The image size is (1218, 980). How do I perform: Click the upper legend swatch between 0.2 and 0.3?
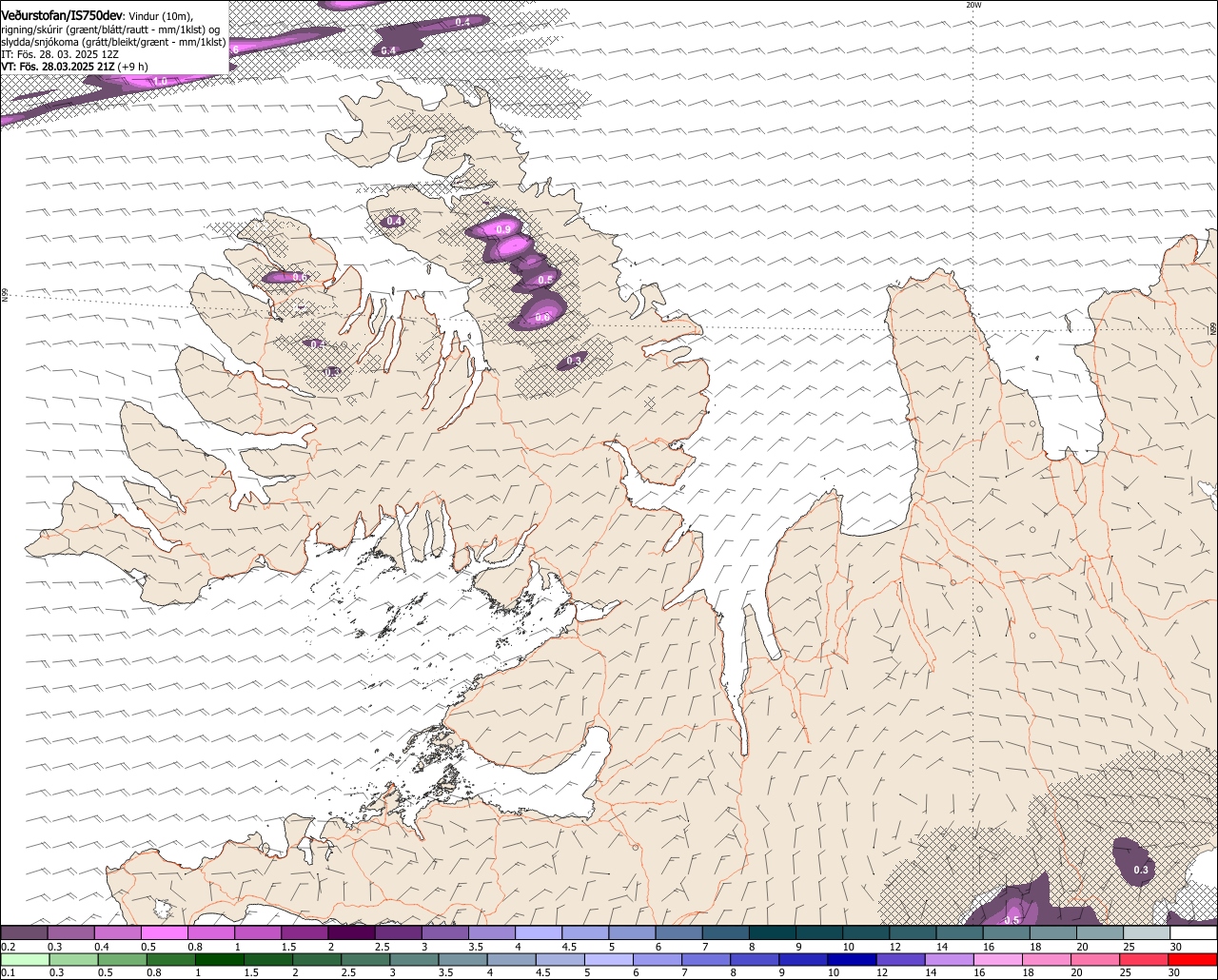click(24, 932)
